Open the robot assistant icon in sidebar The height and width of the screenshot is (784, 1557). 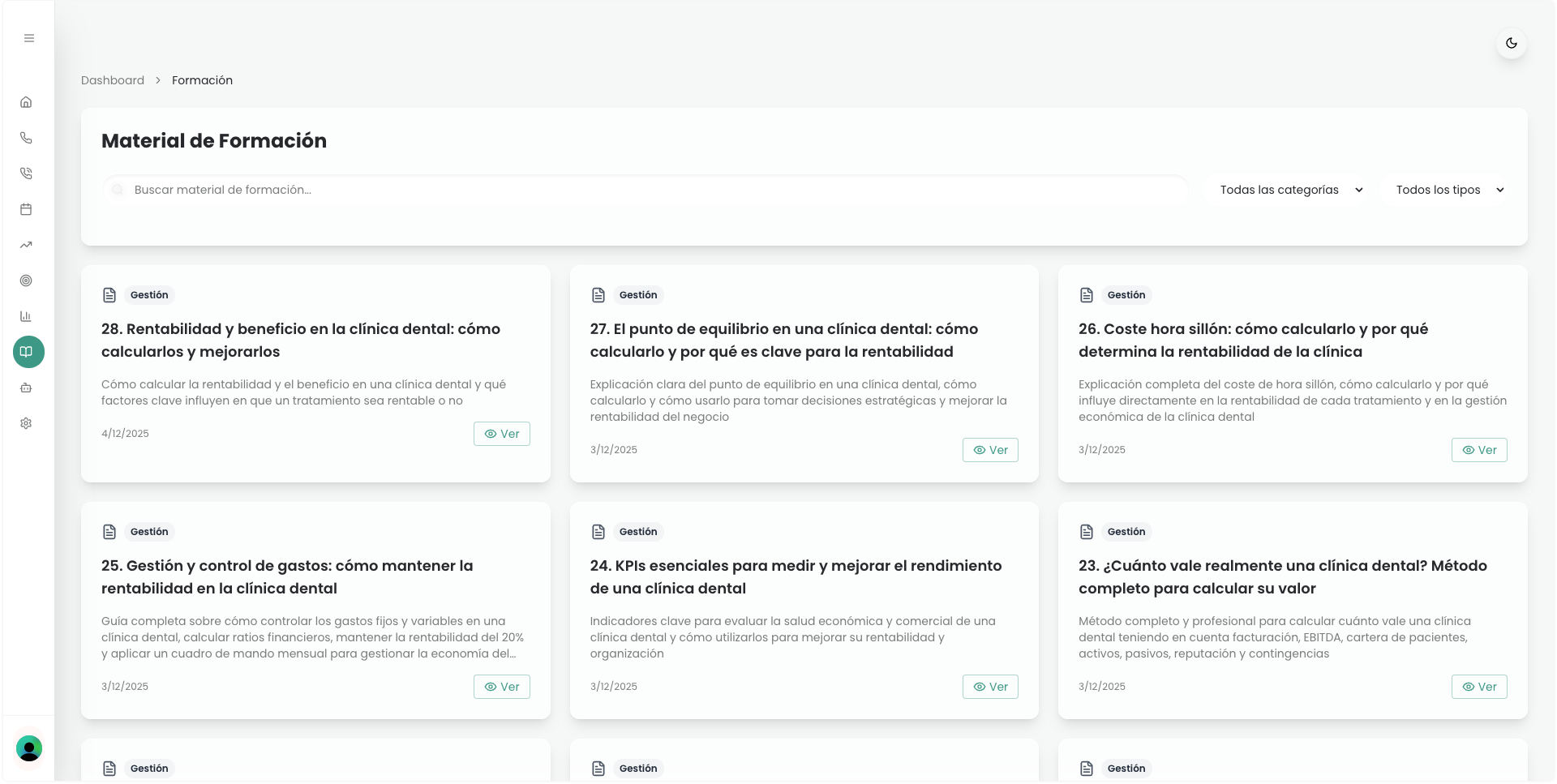click(26, 388)
